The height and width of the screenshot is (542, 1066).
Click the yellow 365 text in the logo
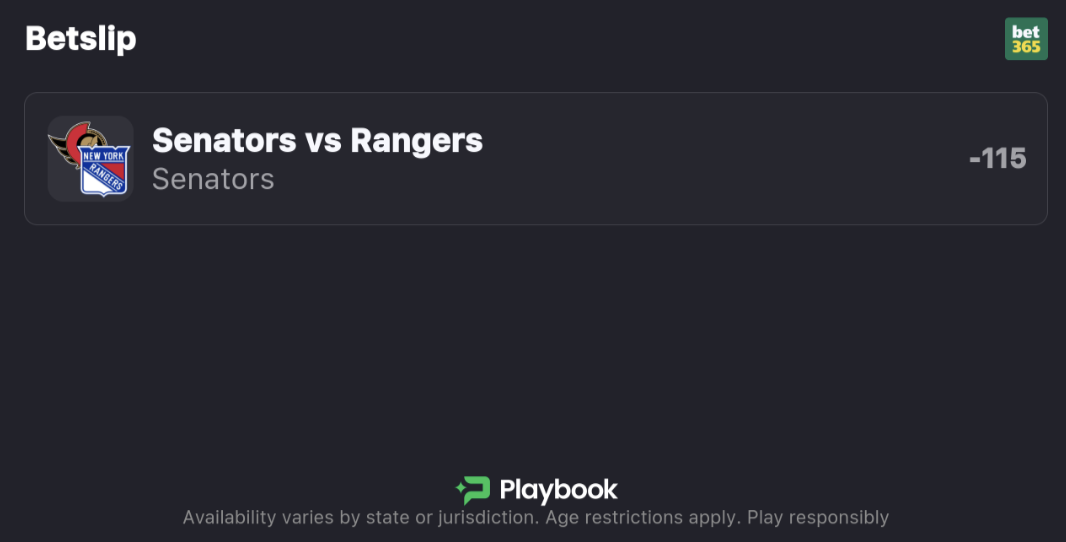[1026, 46]
